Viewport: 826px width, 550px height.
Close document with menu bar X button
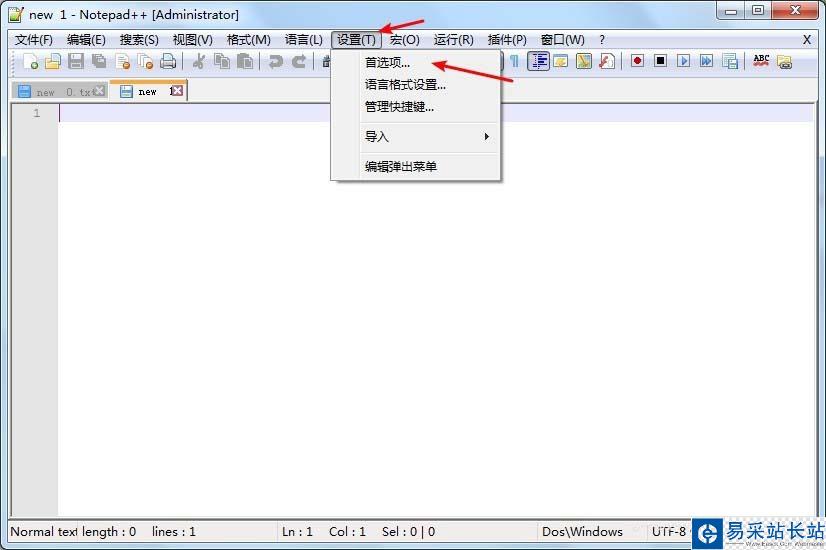pyautogui.click(x=807, y=40)
